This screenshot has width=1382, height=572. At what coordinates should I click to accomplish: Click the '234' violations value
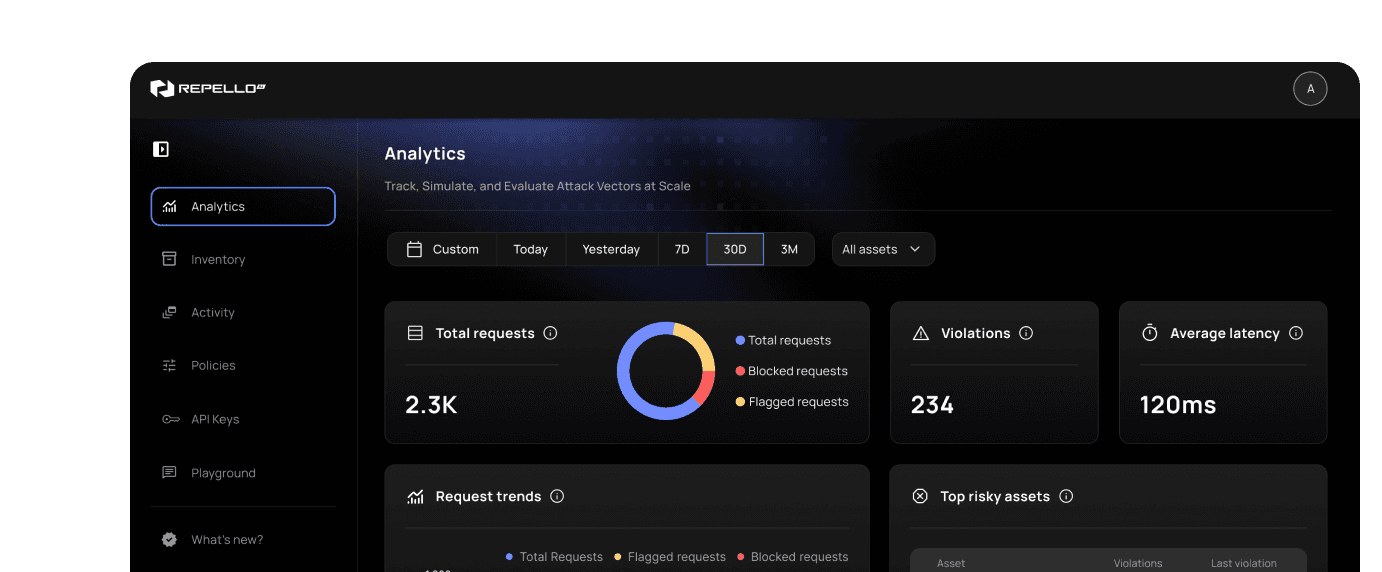click(x=932, y=405)
